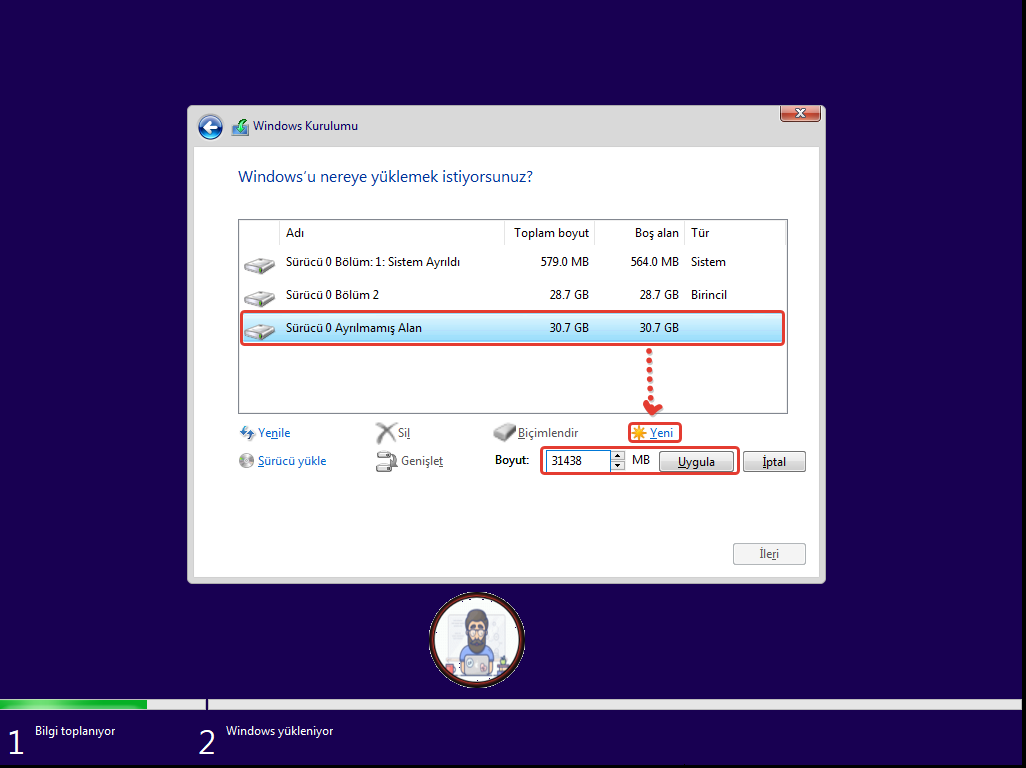Decrease the Boyut value with the down arrow
Viewport: 1026px width, 768px height.
coord(618,466)
